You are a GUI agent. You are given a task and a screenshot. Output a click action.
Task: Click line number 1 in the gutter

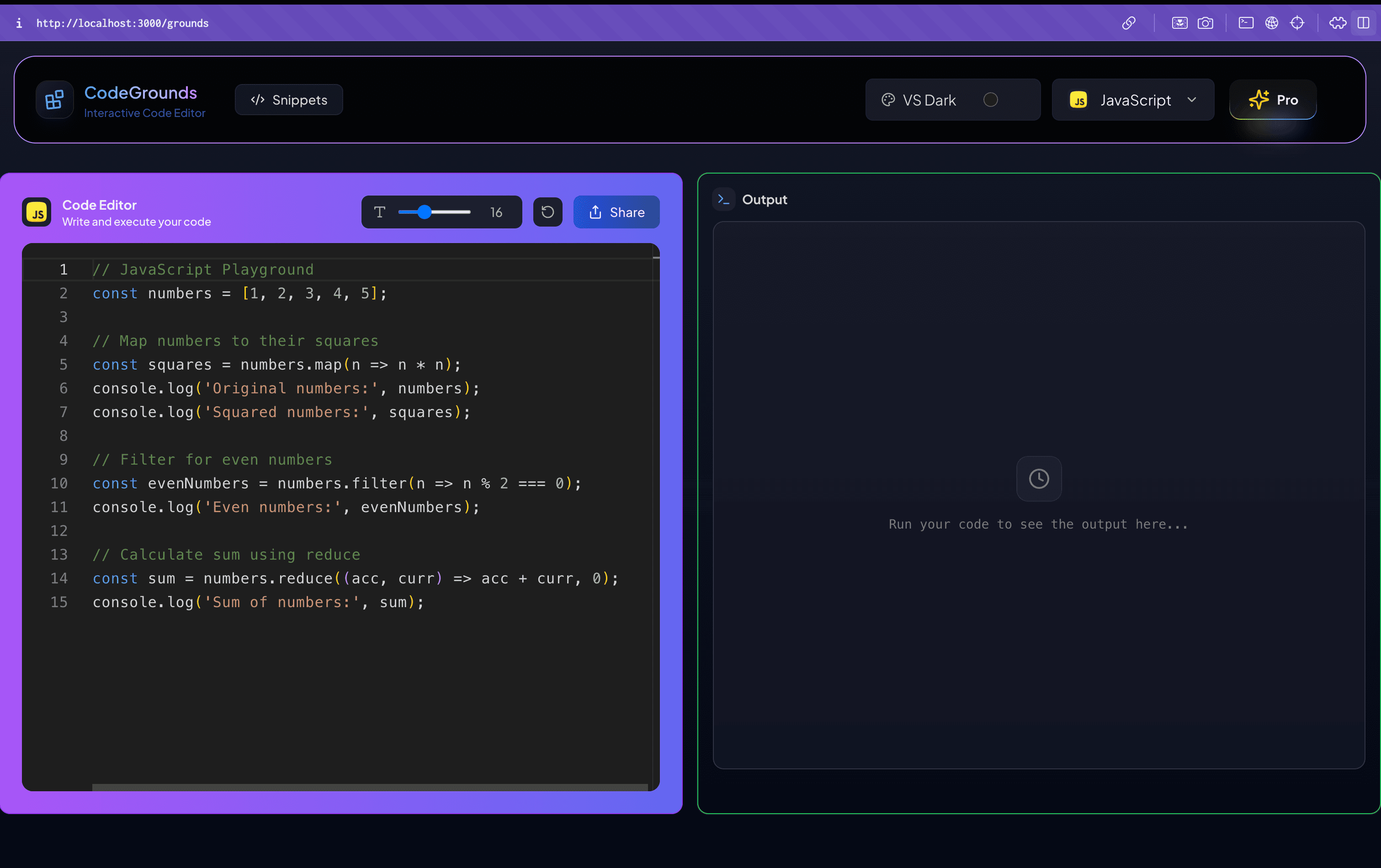click(x=64, y=270)
